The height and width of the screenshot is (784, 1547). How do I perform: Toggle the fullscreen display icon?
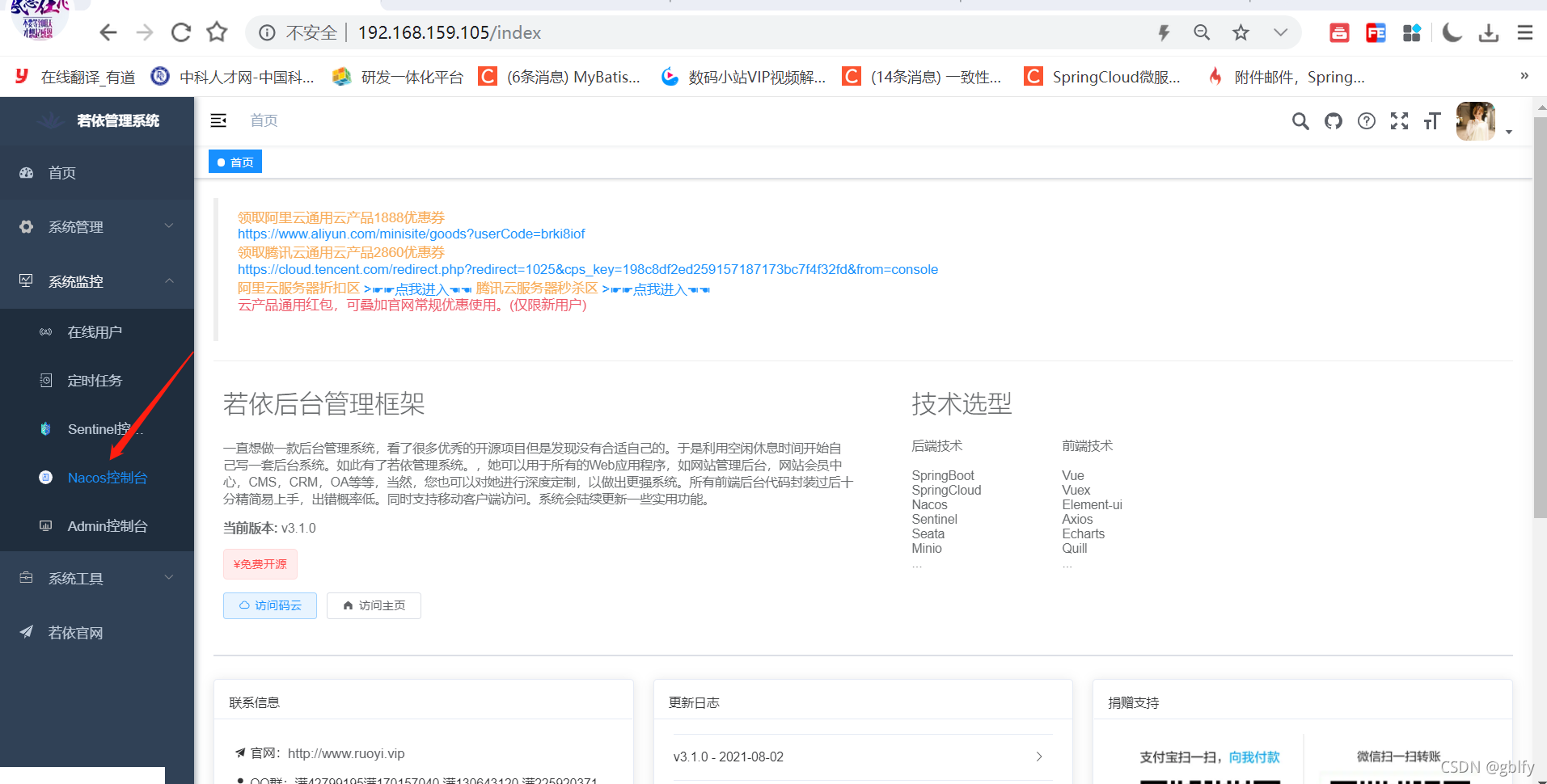tap(1399, 121)
